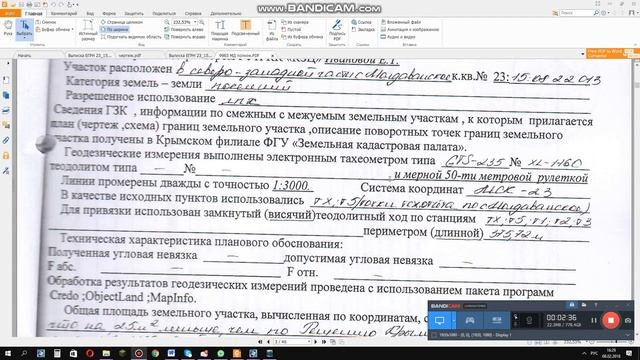640x360 pixels.
Task: Create PDF Из сканера
Action: coord(295,22)
